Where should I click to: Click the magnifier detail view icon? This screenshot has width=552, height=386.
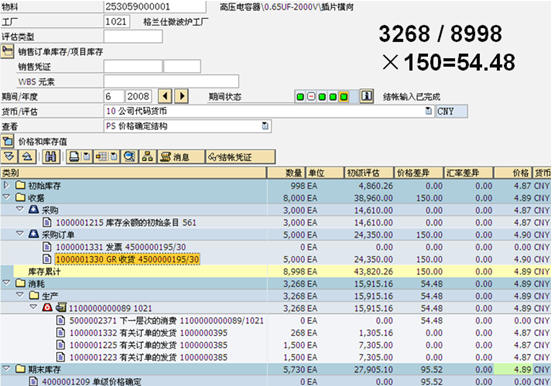pos(129,156)
